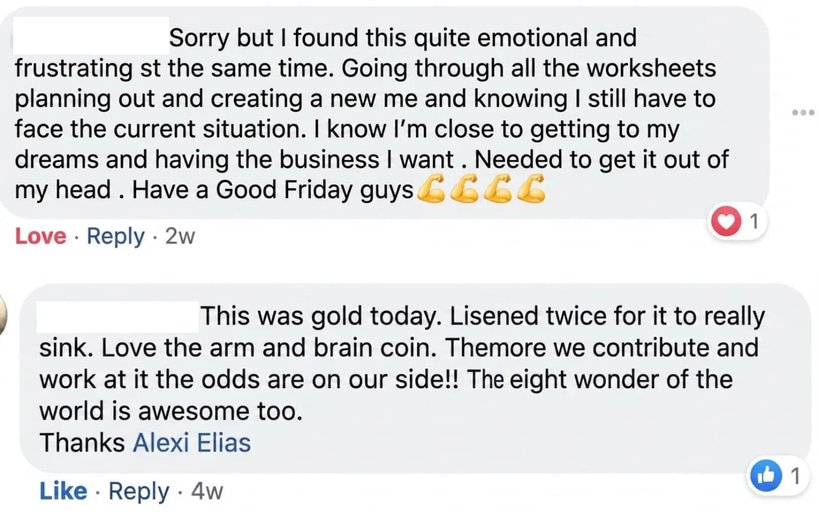Reply to the 2w-old comment
The height and width of the screenshot is (512, 819).
(115, 237)
